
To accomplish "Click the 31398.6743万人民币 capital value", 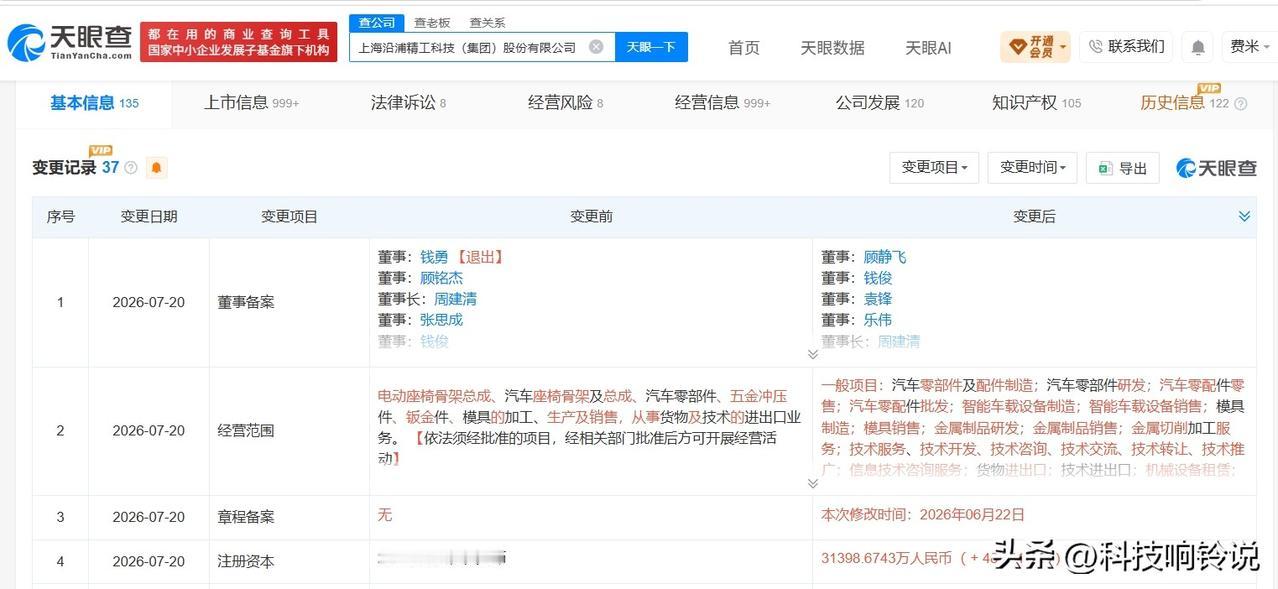I will [x=886, y=559].
